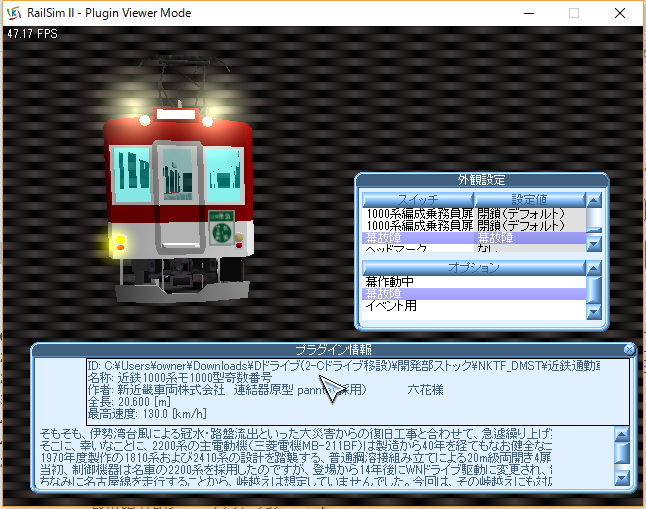Close the プラグイン情報 panel

click(629, 350)
